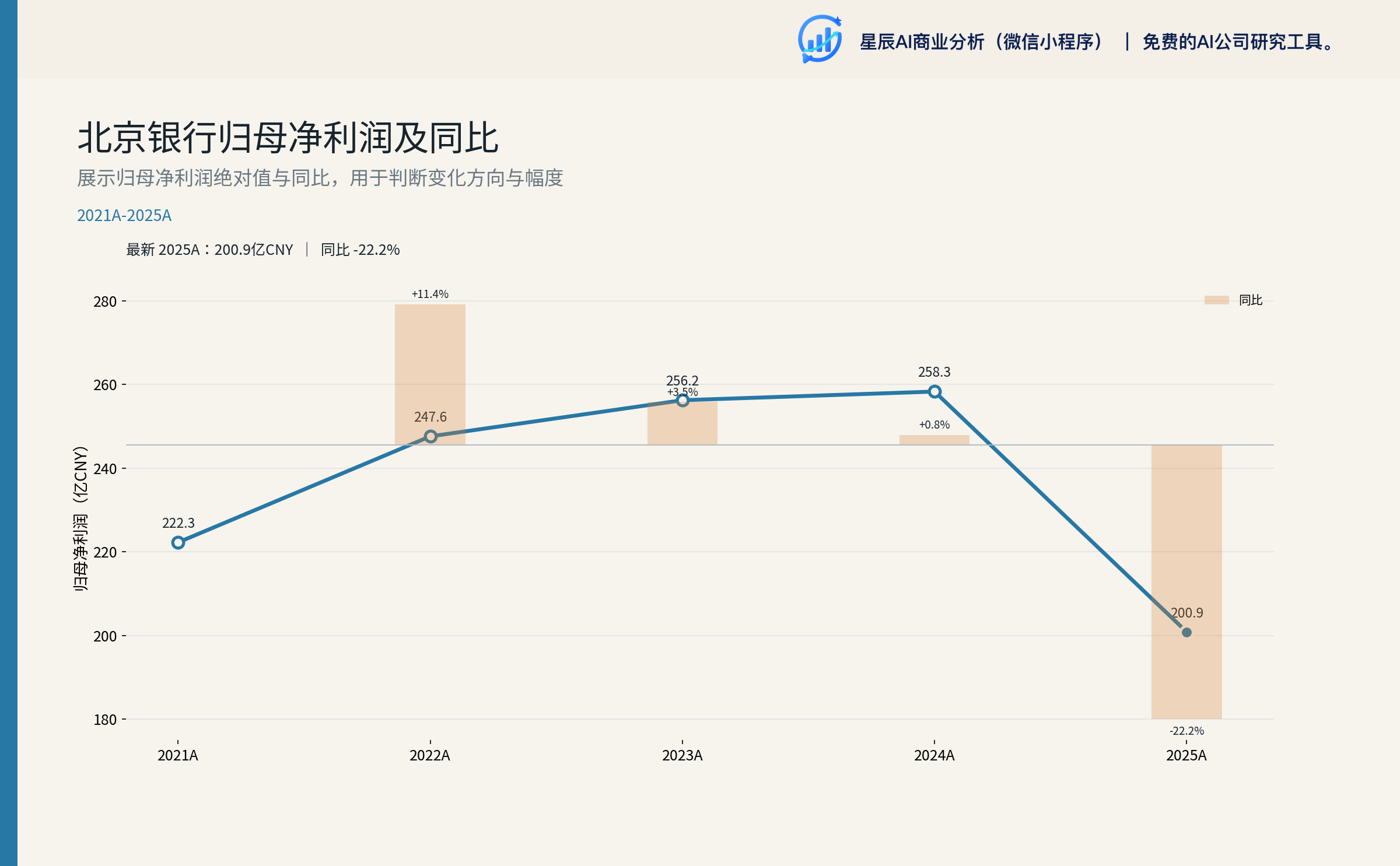
Task: Click the value label 200.9
Action: (x=1187, y=613)
